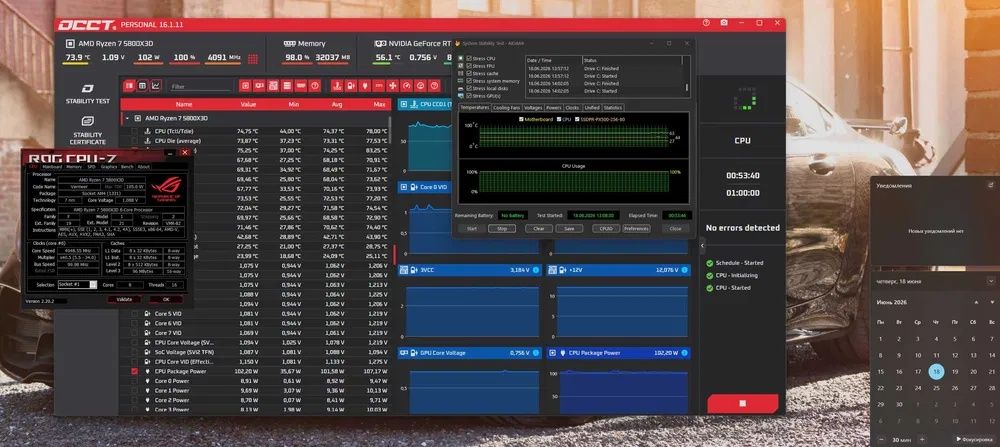Screen dimensions: 1000x447
Task: Stop the OCCT test with the red stop button
Action: click(742, 404)
